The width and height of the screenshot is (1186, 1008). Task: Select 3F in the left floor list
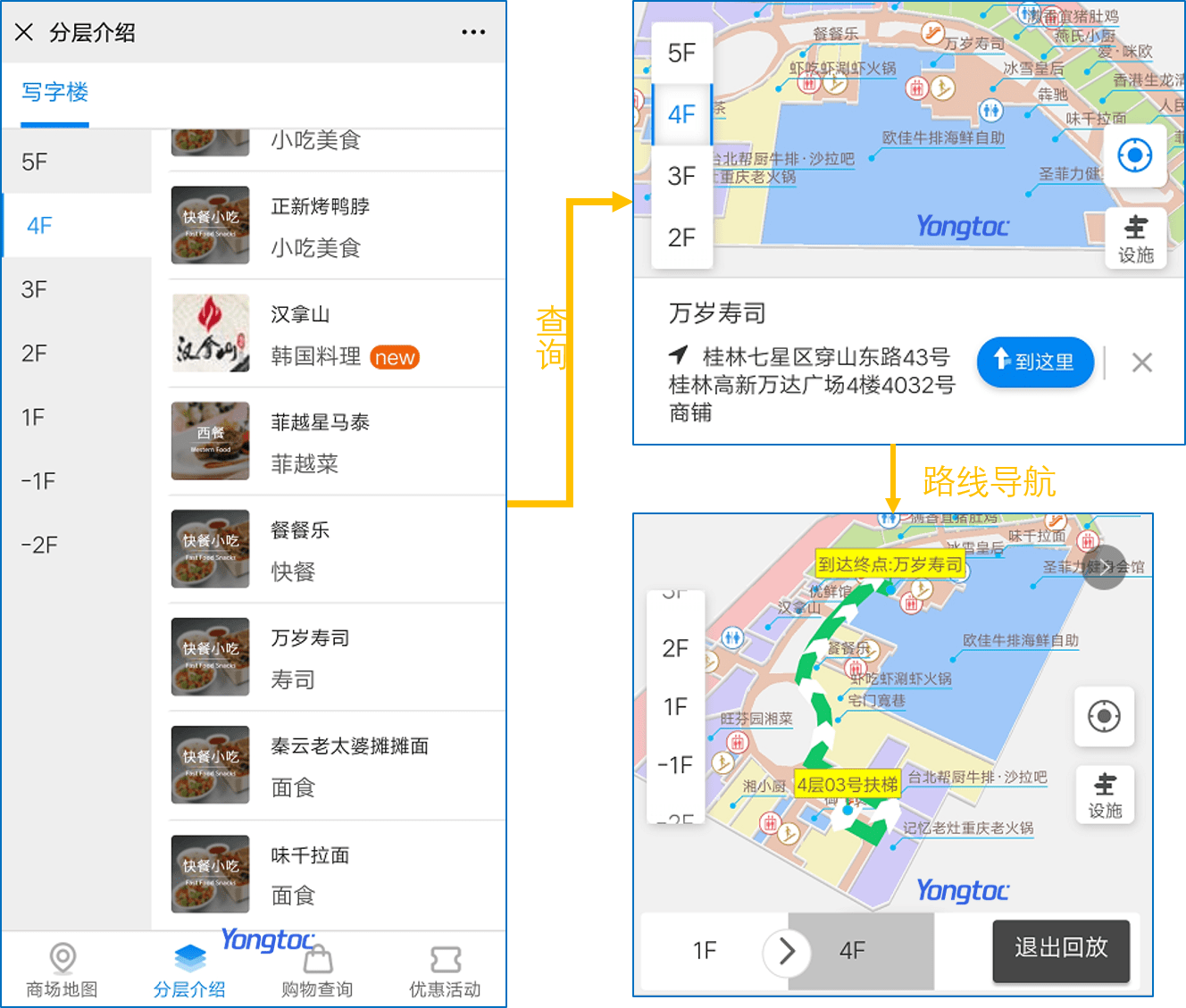[x=77, y=289]
